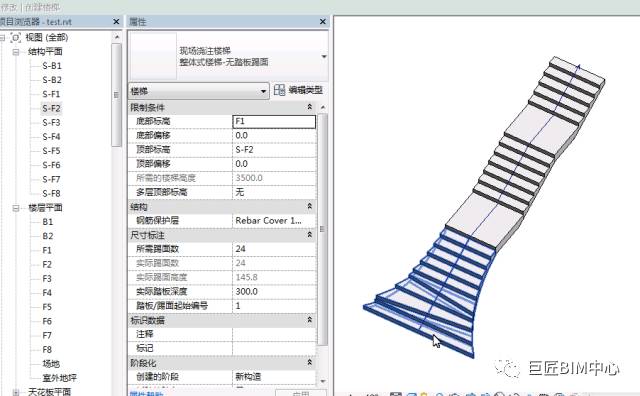This screenshot has width=640, height=396.
Task: Click the 所需踢面数 value 24
Action: 274,249
